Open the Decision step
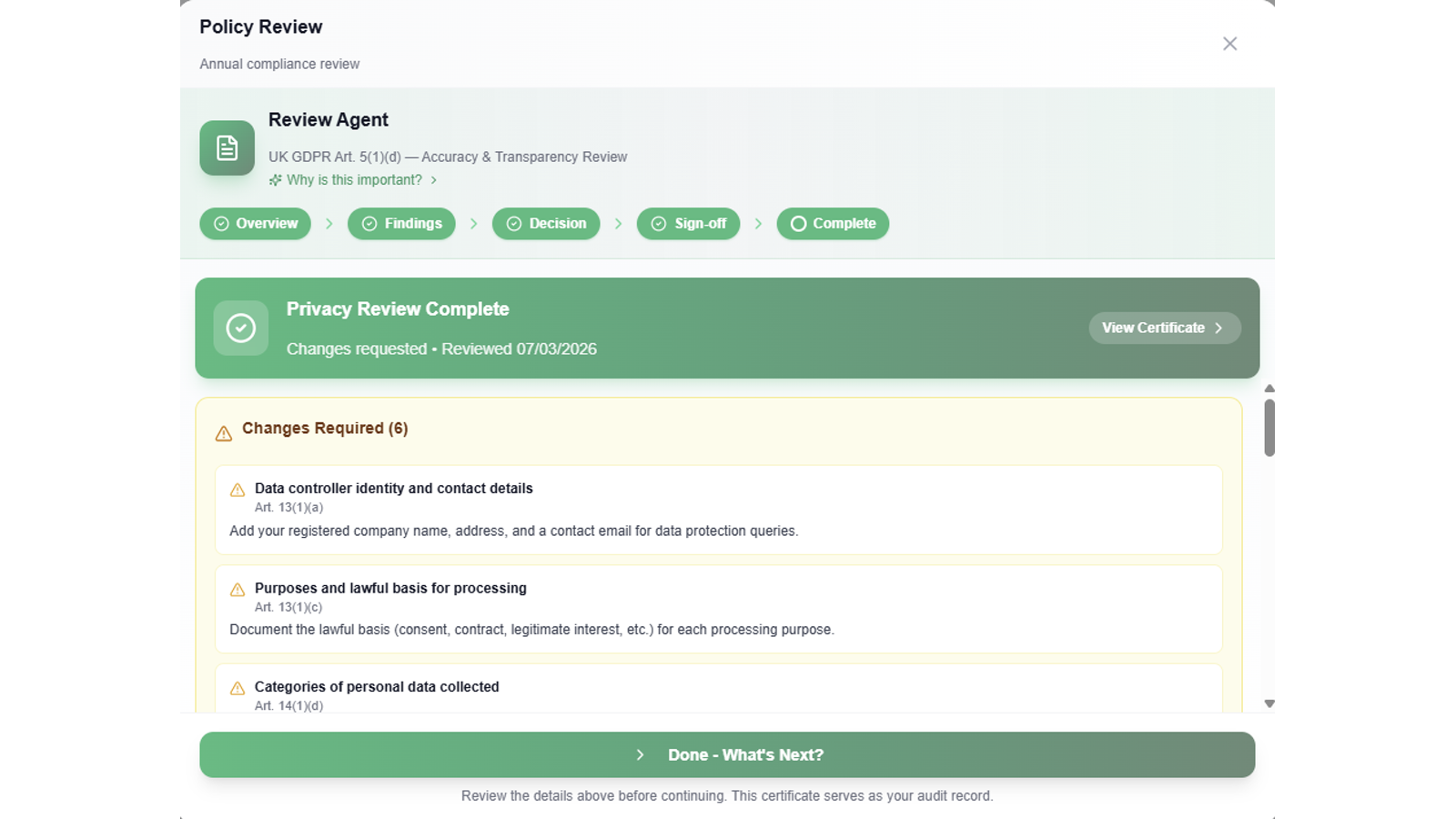The width and height of the screenshot is (1456, 819). pos(546,224)
